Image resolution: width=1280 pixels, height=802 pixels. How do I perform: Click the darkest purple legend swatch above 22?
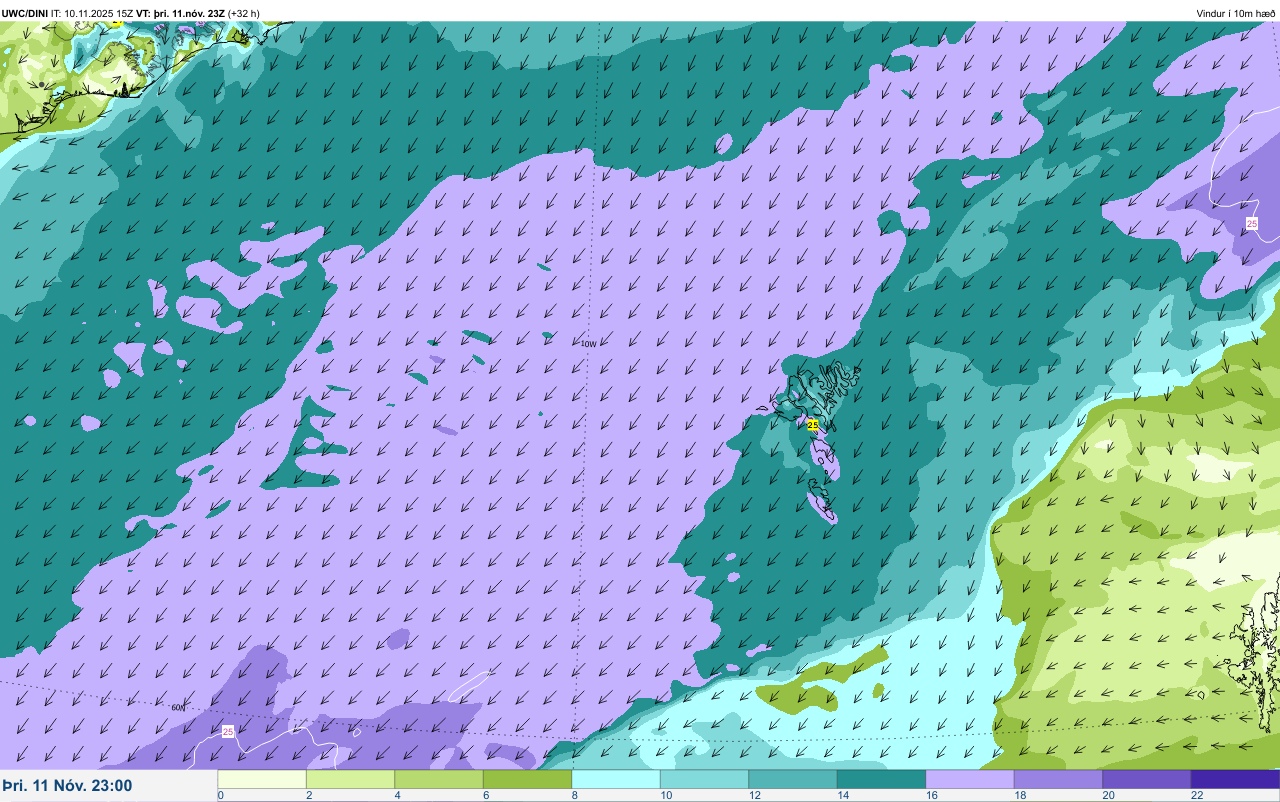click(x=1235, y=779)
